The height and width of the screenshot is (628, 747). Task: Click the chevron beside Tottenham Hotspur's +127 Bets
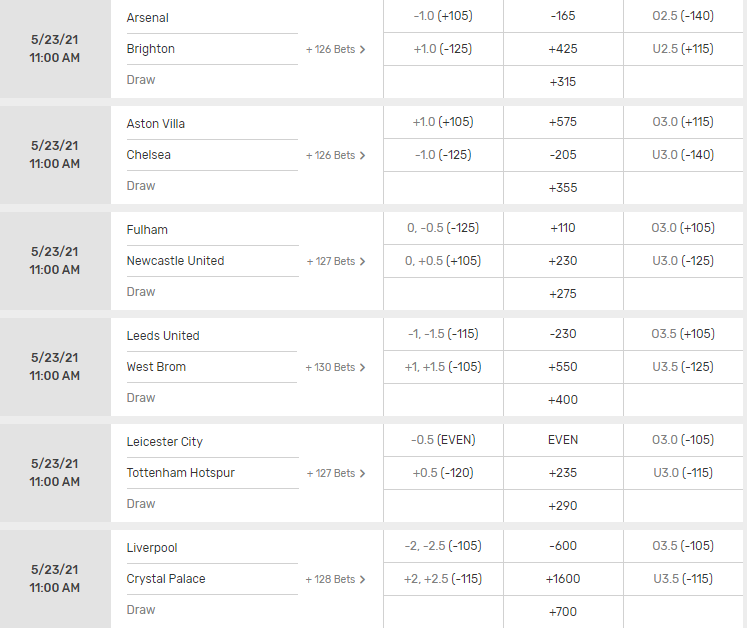363,474
